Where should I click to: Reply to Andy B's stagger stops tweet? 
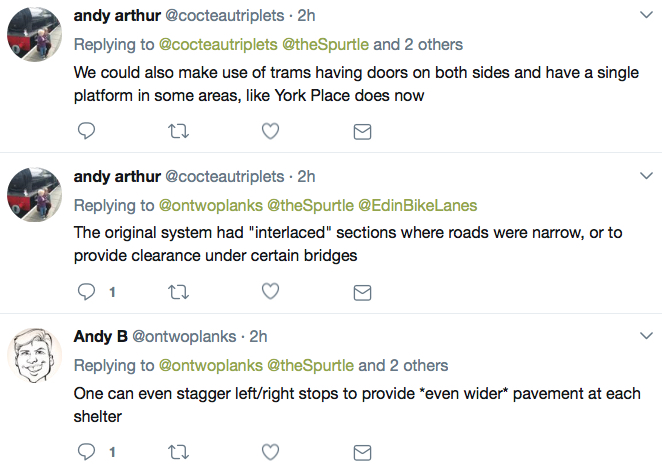(x=87, y=452)
